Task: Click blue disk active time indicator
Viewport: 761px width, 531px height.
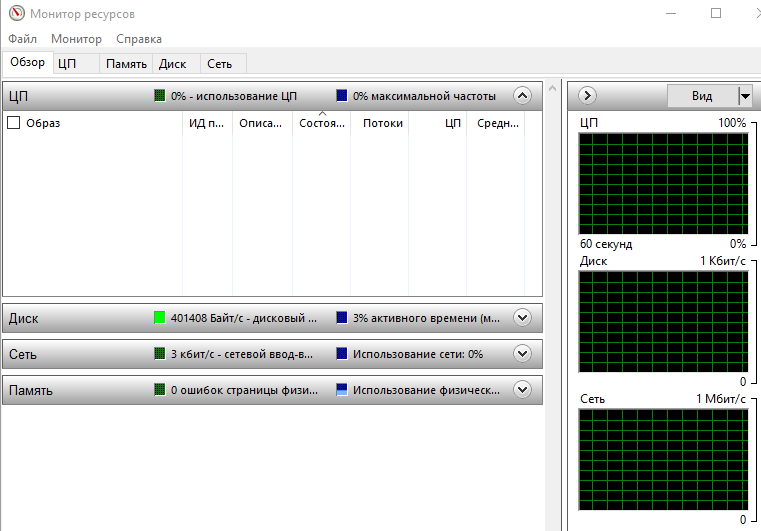Action: [x=342, y=318]
